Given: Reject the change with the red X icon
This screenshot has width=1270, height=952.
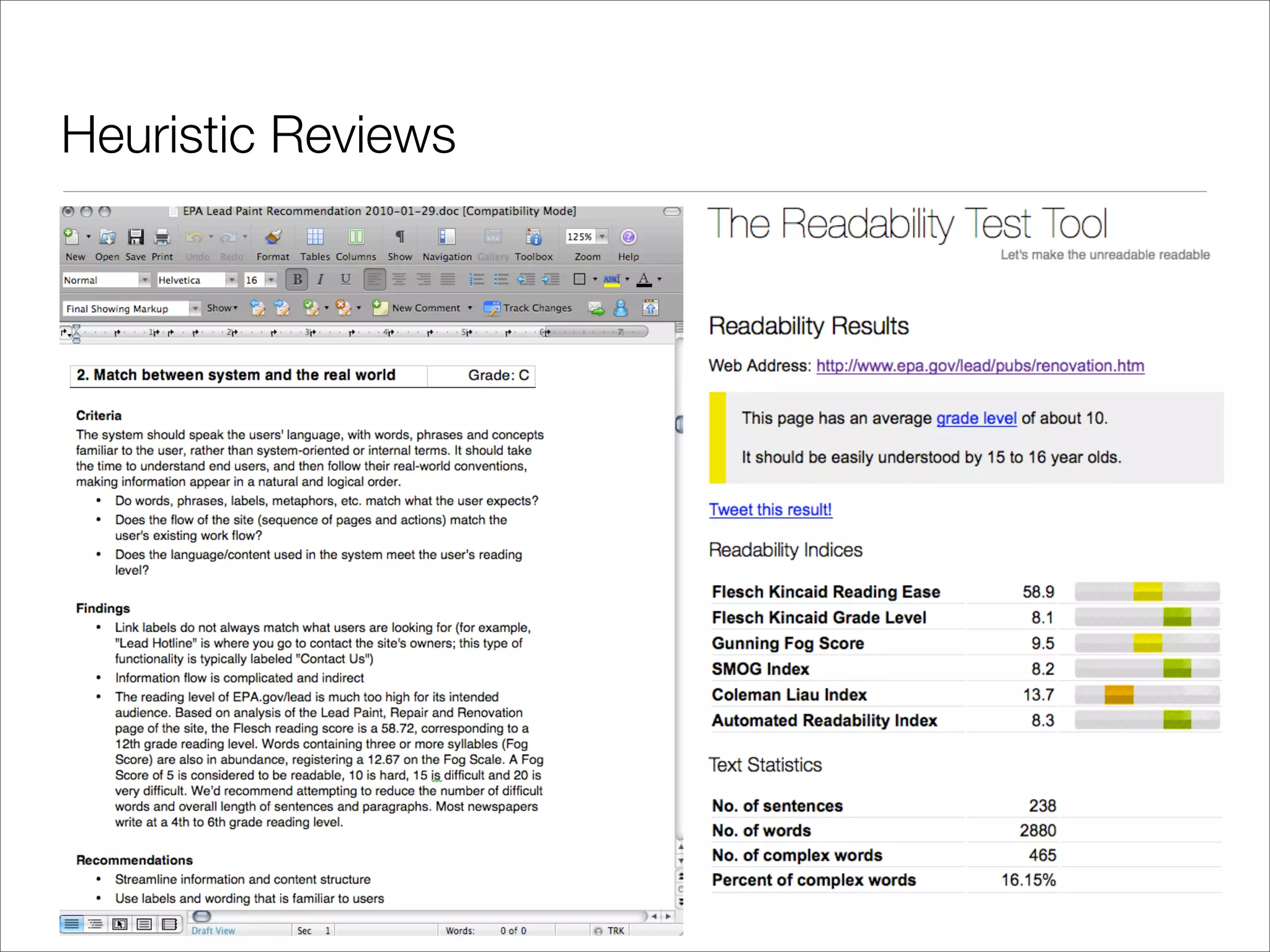Looking at the screenshot, I should pos(343,307).
